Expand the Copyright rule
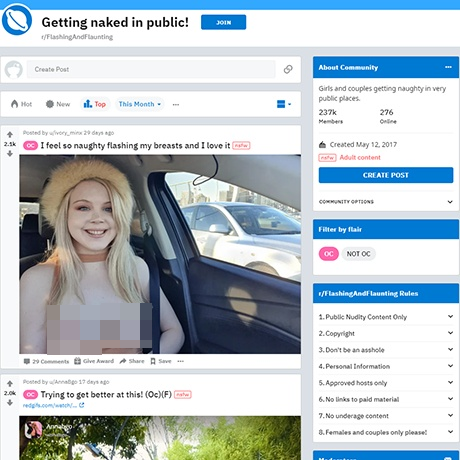 386,333
